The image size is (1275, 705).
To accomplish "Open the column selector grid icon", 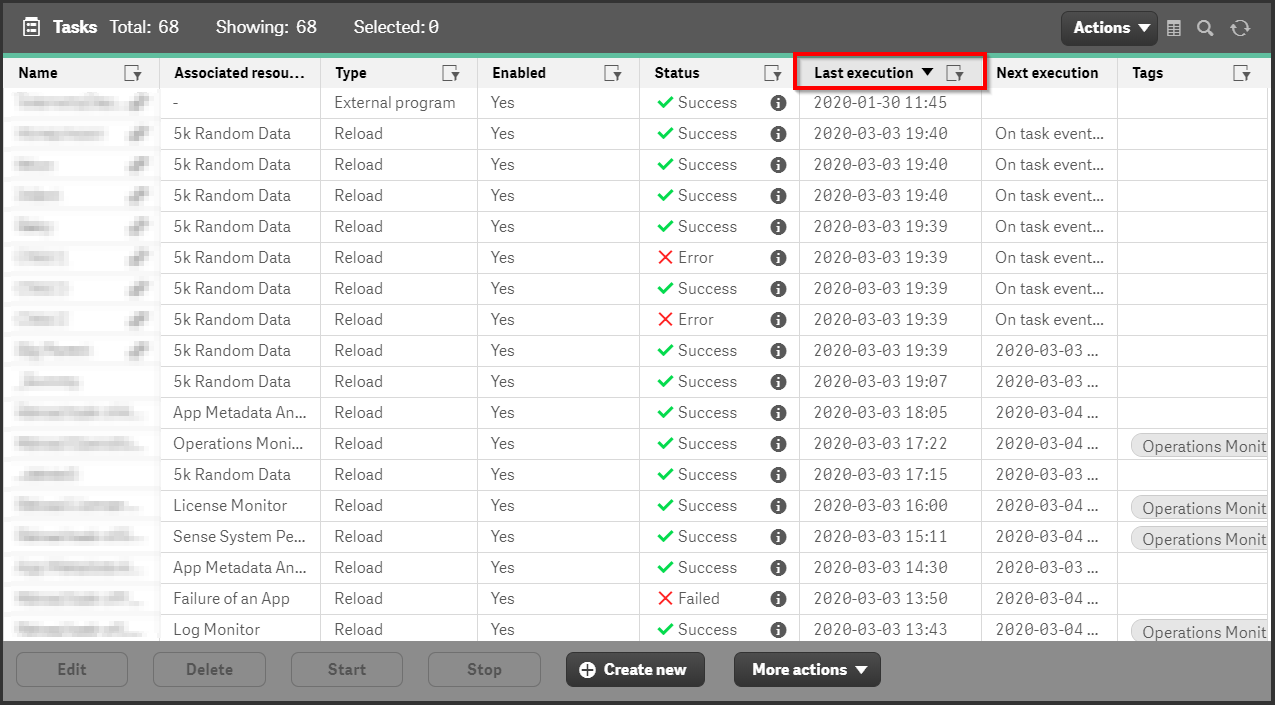I will pyautogui.click(x=1174, y=29).
